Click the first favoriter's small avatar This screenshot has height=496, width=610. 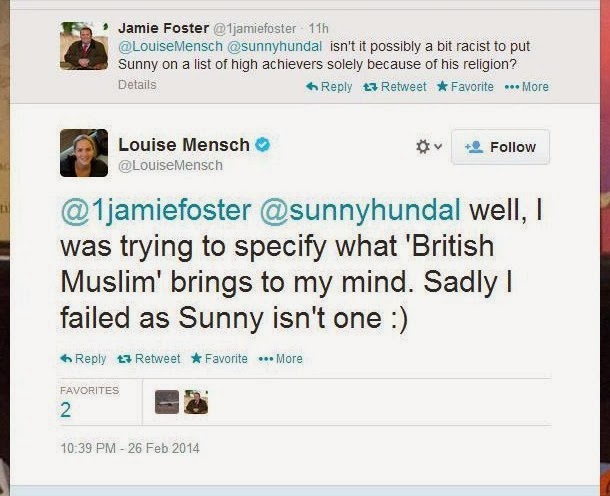click(x=167, y=402)
